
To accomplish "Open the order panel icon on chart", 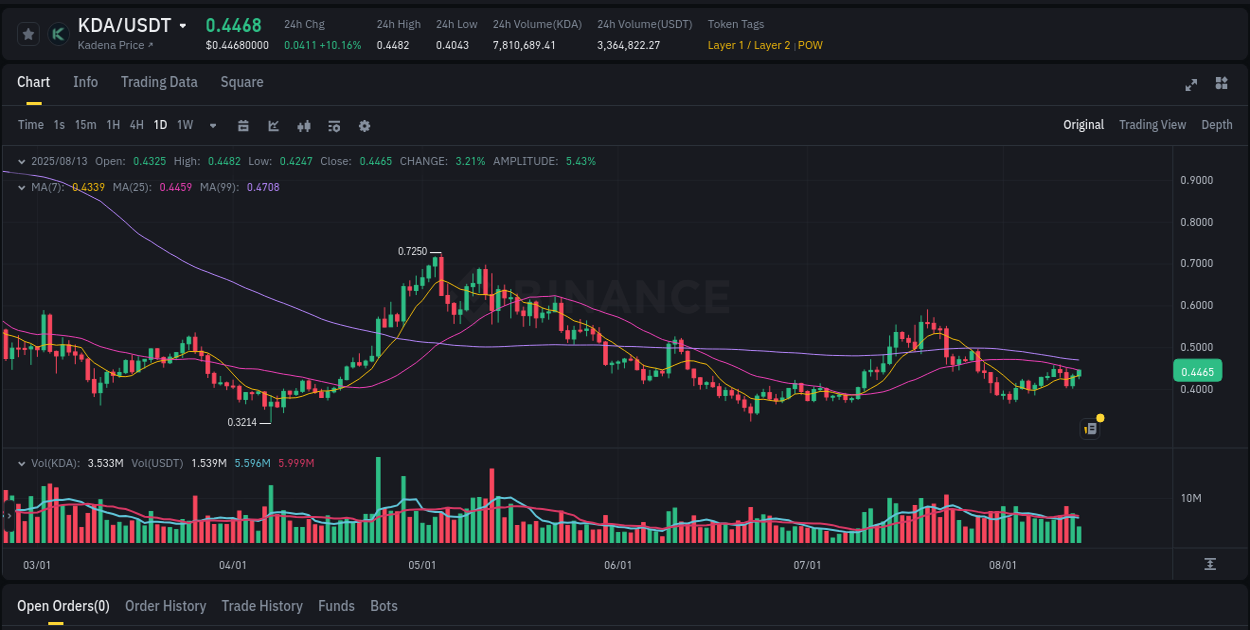I will click(x=1090, y=427).
